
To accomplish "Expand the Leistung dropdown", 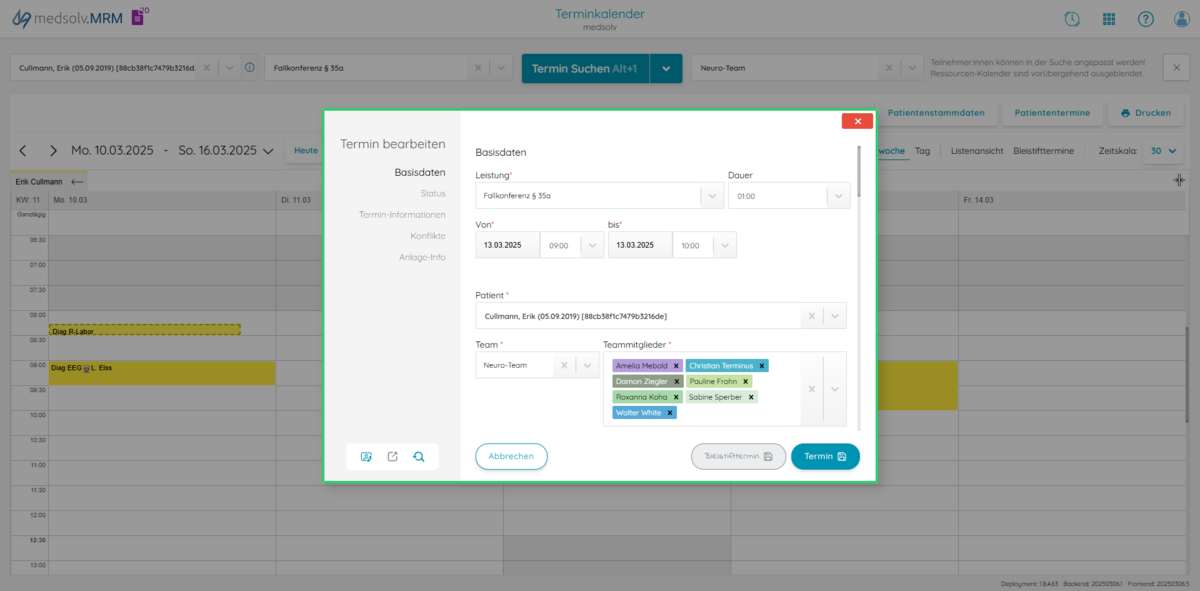I will (712, 196).
